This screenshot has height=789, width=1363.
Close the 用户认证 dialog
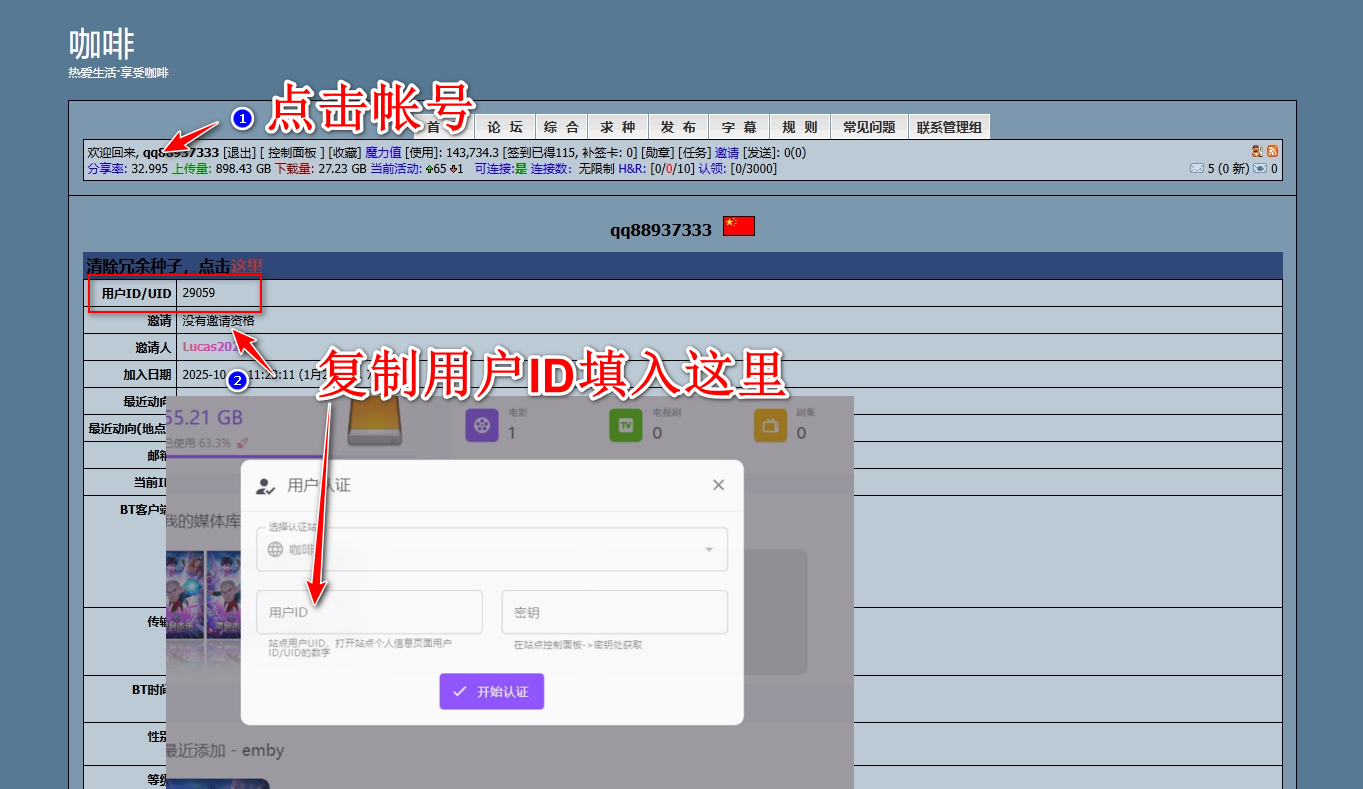(x=718, y=485)
